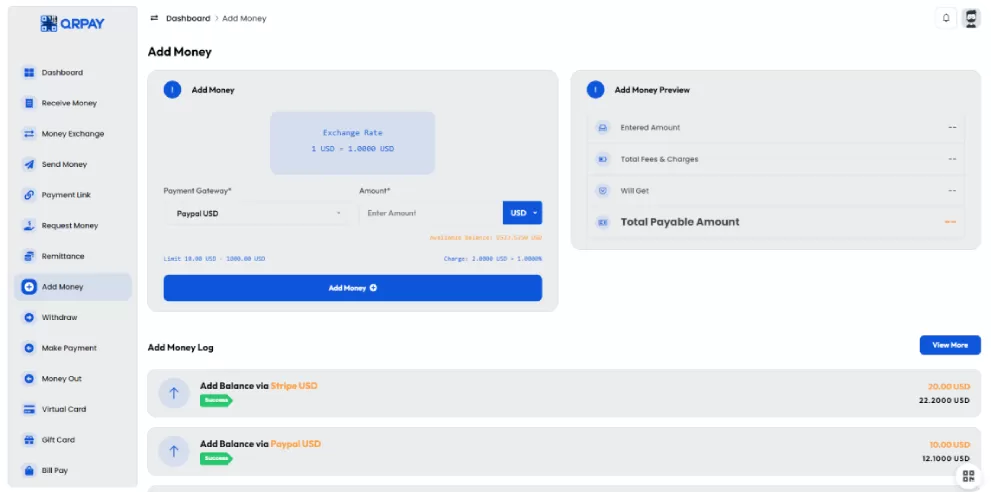Click the Enter Amount input field
The image size is (991, 492).
click(x=430, y=213)
